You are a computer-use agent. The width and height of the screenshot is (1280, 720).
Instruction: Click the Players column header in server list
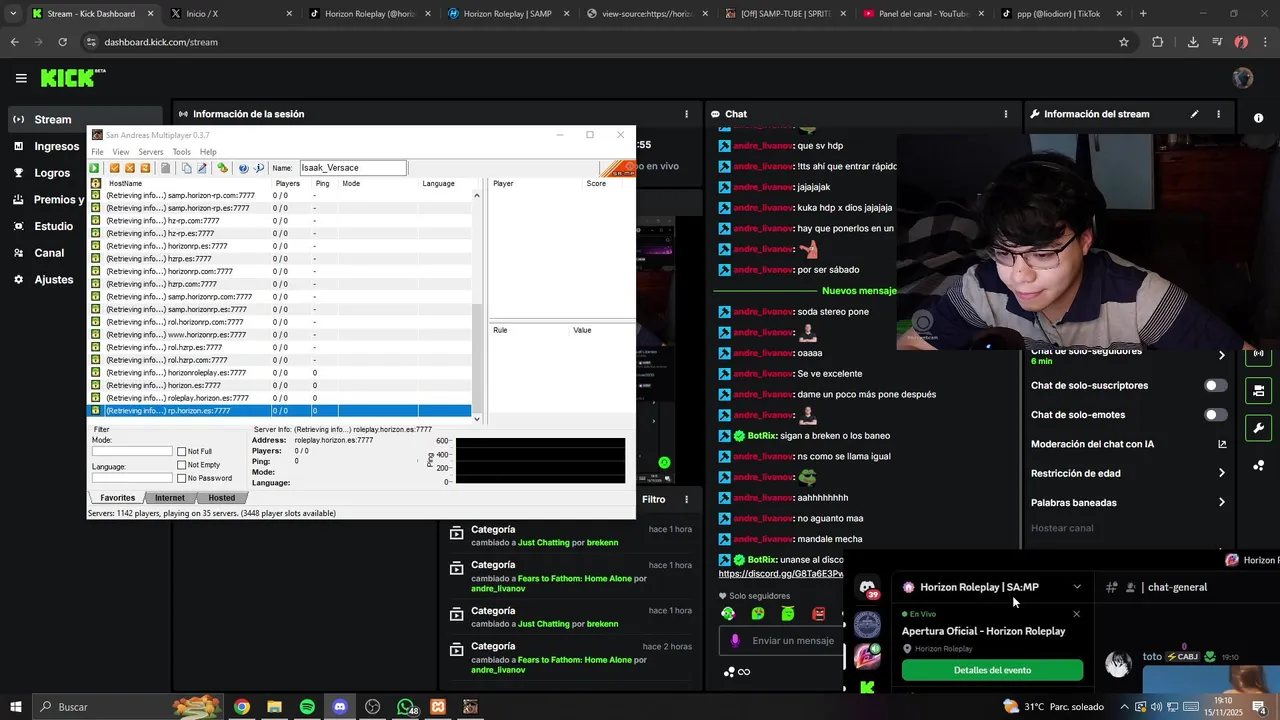(x=288, y=184)
